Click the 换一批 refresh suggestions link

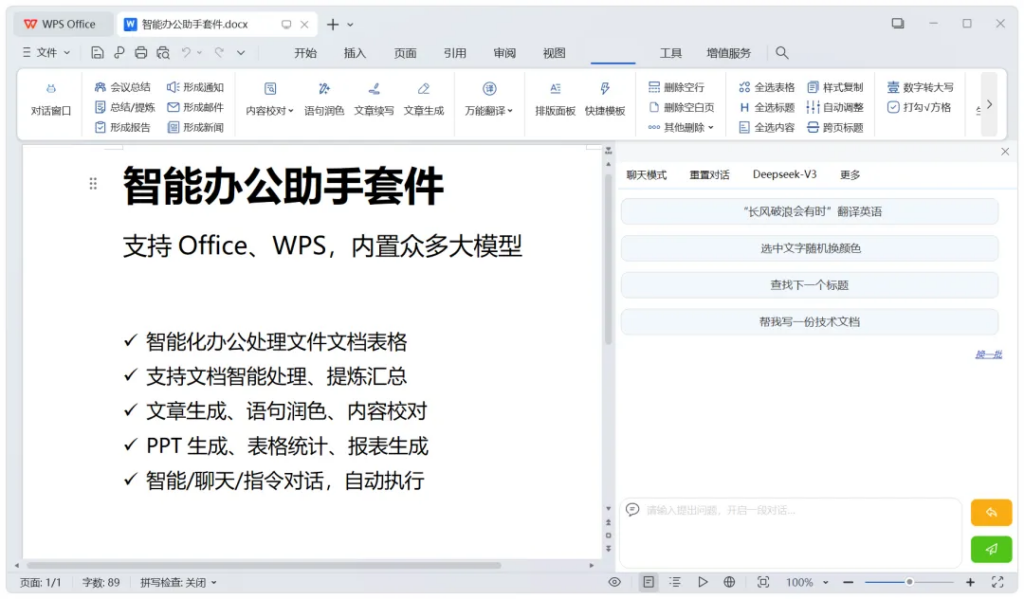click(988, 354)
